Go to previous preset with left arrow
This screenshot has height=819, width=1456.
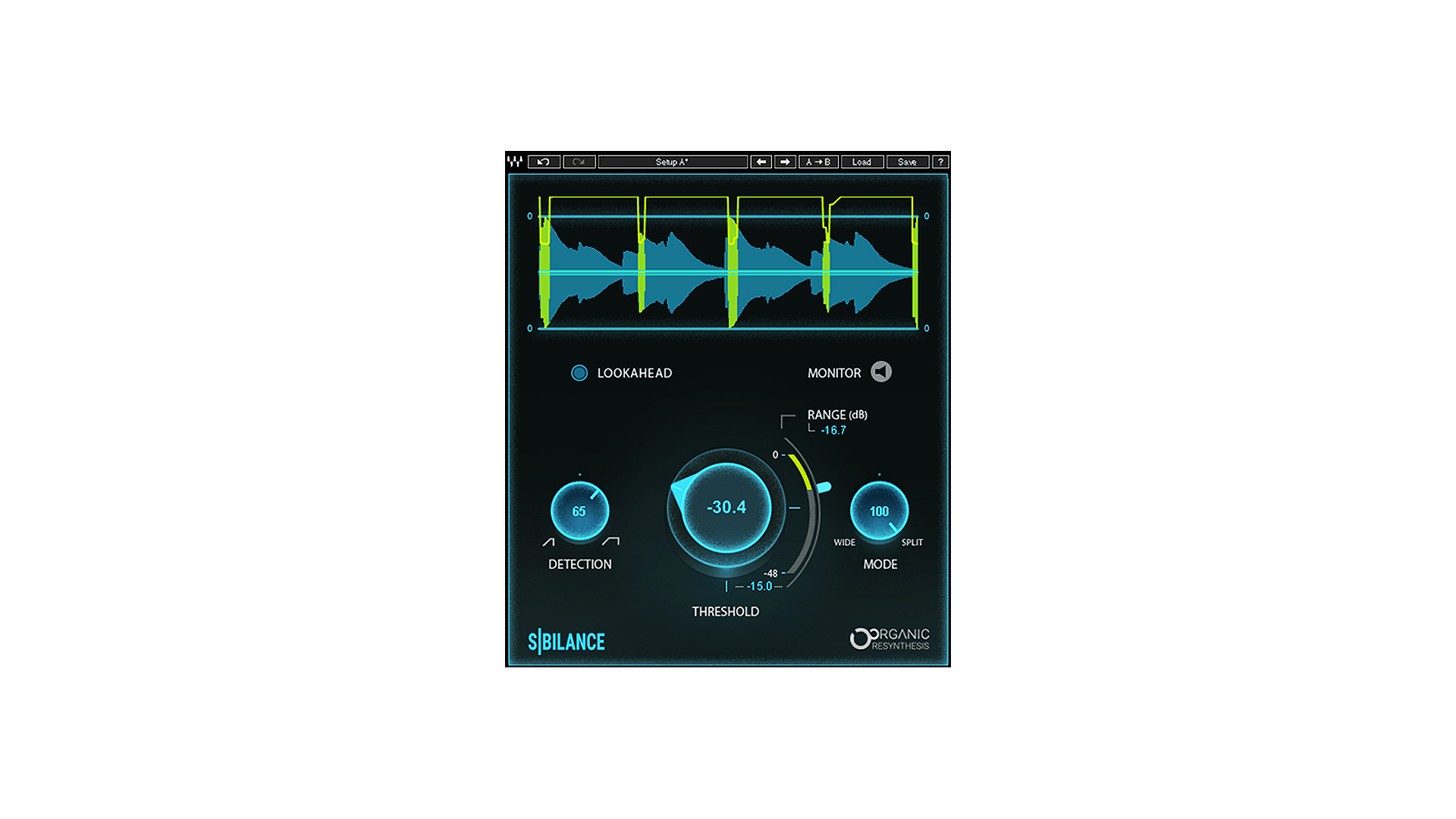[761, 162]
